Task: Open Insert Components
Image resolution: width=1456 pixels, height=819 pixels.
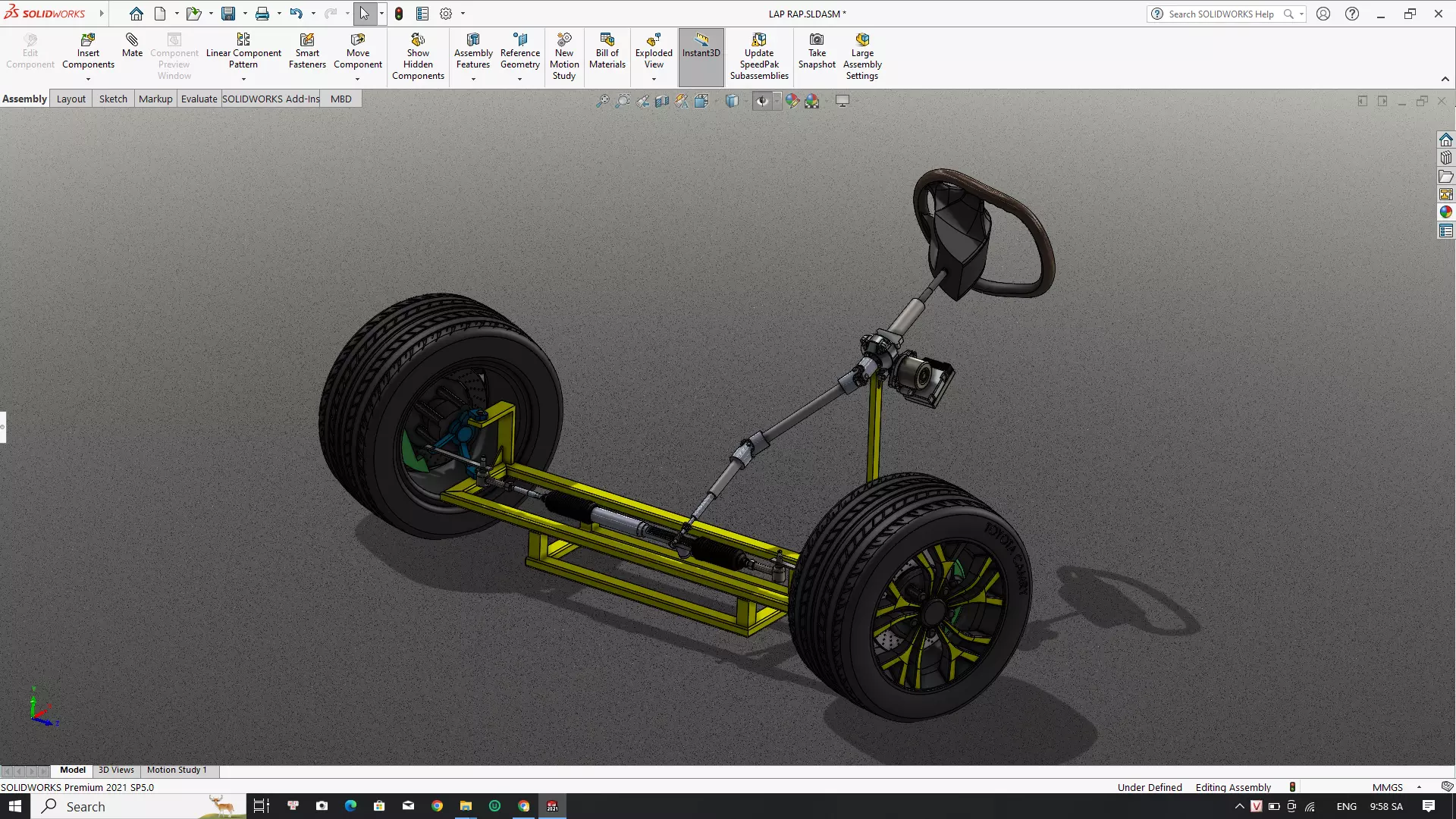Action: [x=88, y=52]
